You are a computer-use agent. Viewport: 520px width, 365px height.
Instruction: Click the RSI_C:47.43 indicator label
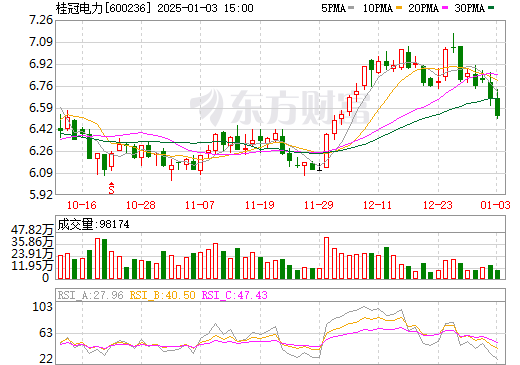[x=235, y=295]
